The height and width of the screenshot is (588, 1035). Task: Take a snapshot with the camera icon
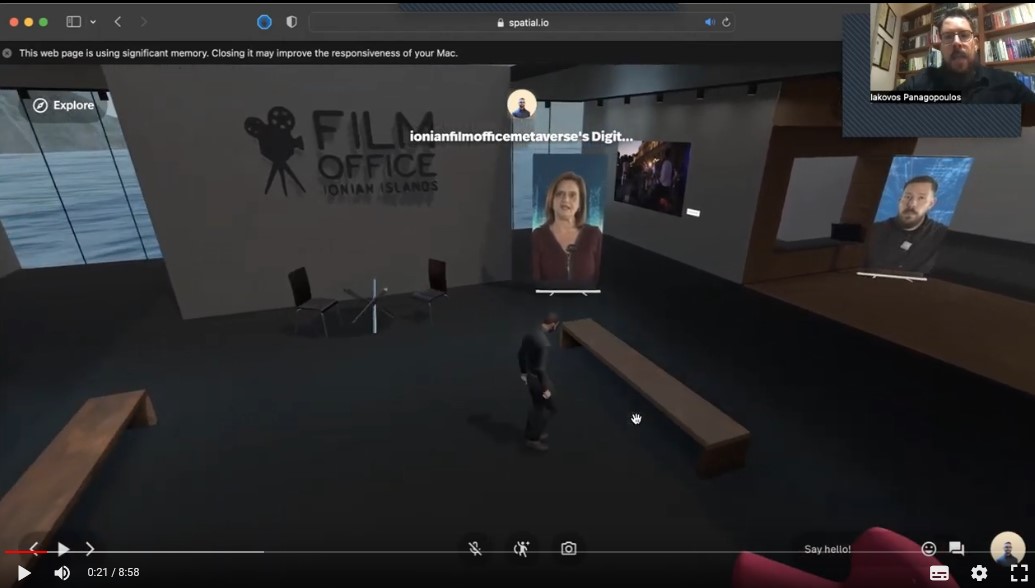[568, 548]
